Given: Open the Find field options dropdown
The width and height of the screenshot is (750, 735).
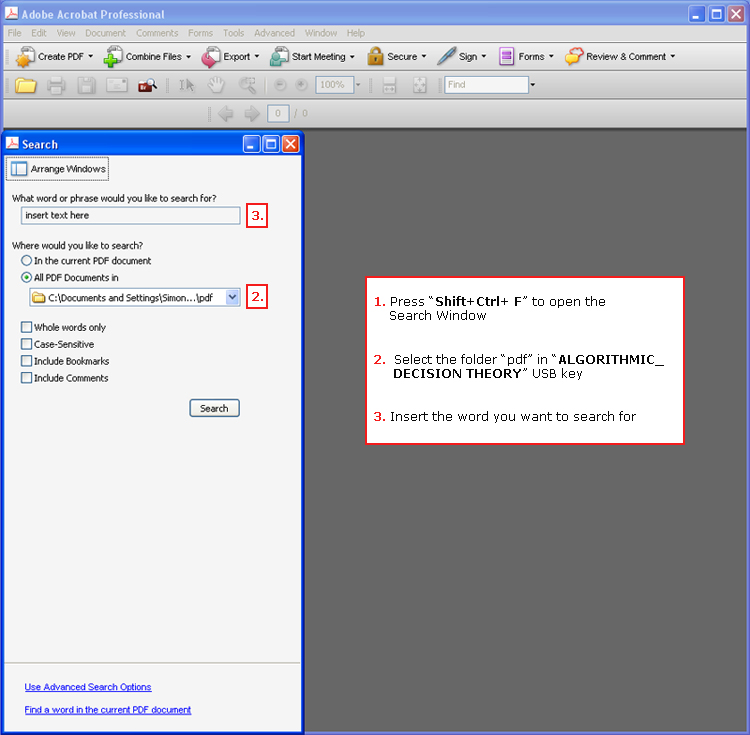Looking at the screenshot, I should (532, 85).
